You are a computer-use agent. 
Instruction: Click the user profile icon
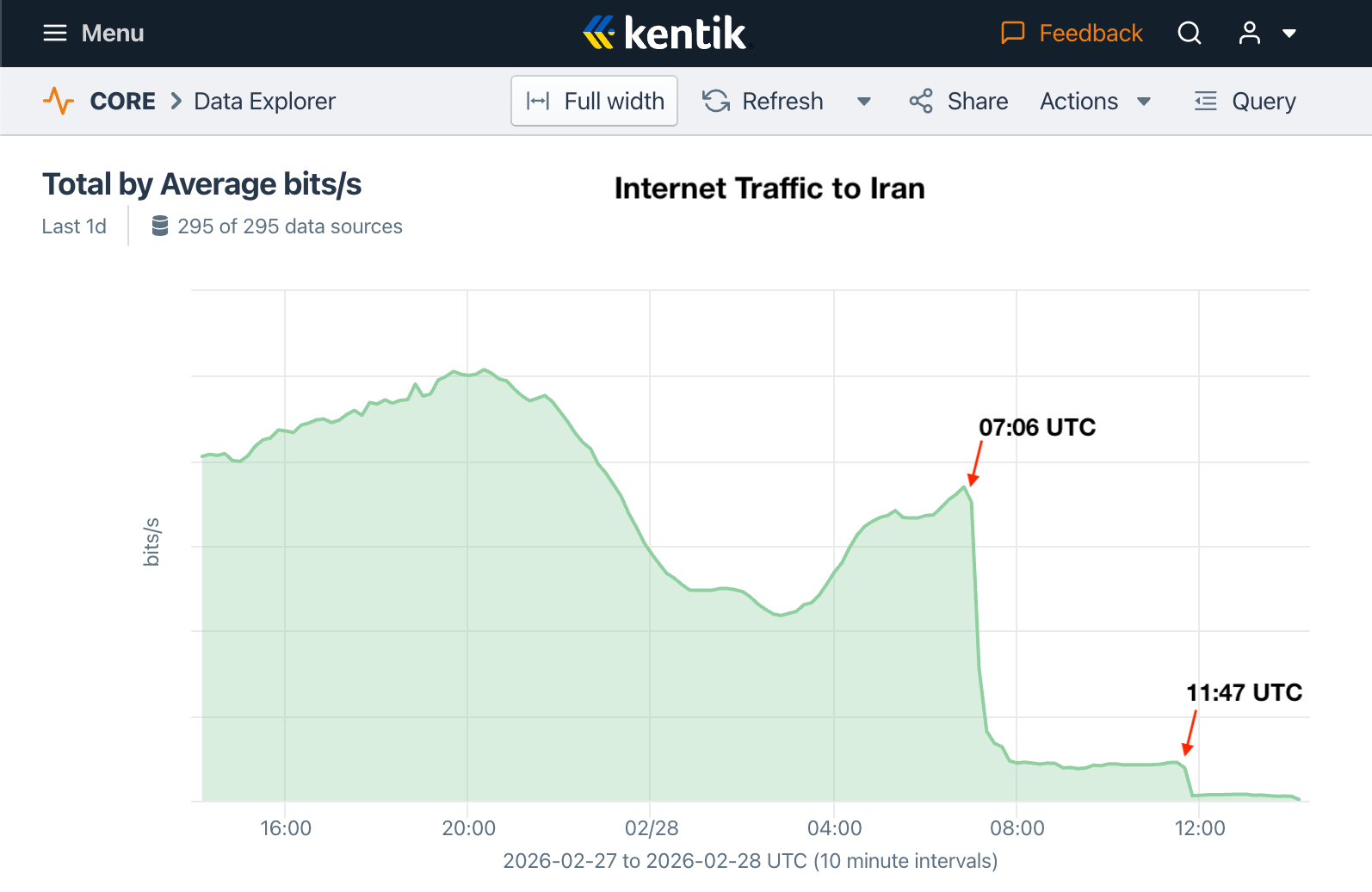coord(1249,34)
